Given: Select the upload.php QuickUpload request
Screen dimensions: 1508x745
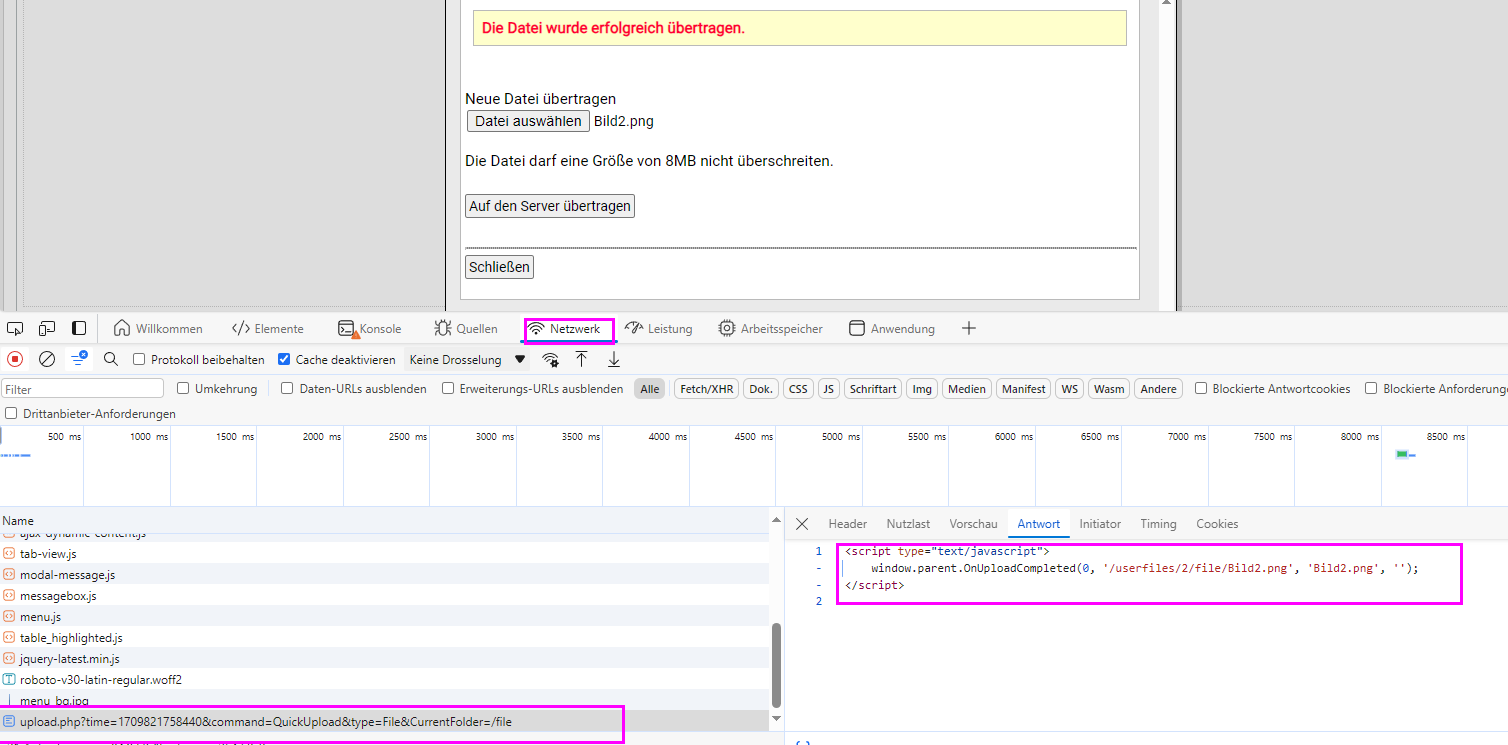Looking at the screenshot, I should [x=385, y=721].
